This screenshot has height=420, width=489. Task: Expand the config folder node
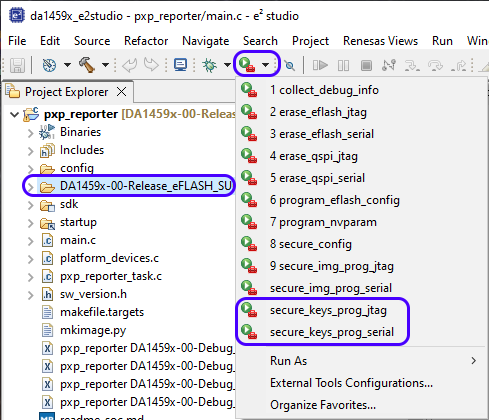[x=30, y=169]
